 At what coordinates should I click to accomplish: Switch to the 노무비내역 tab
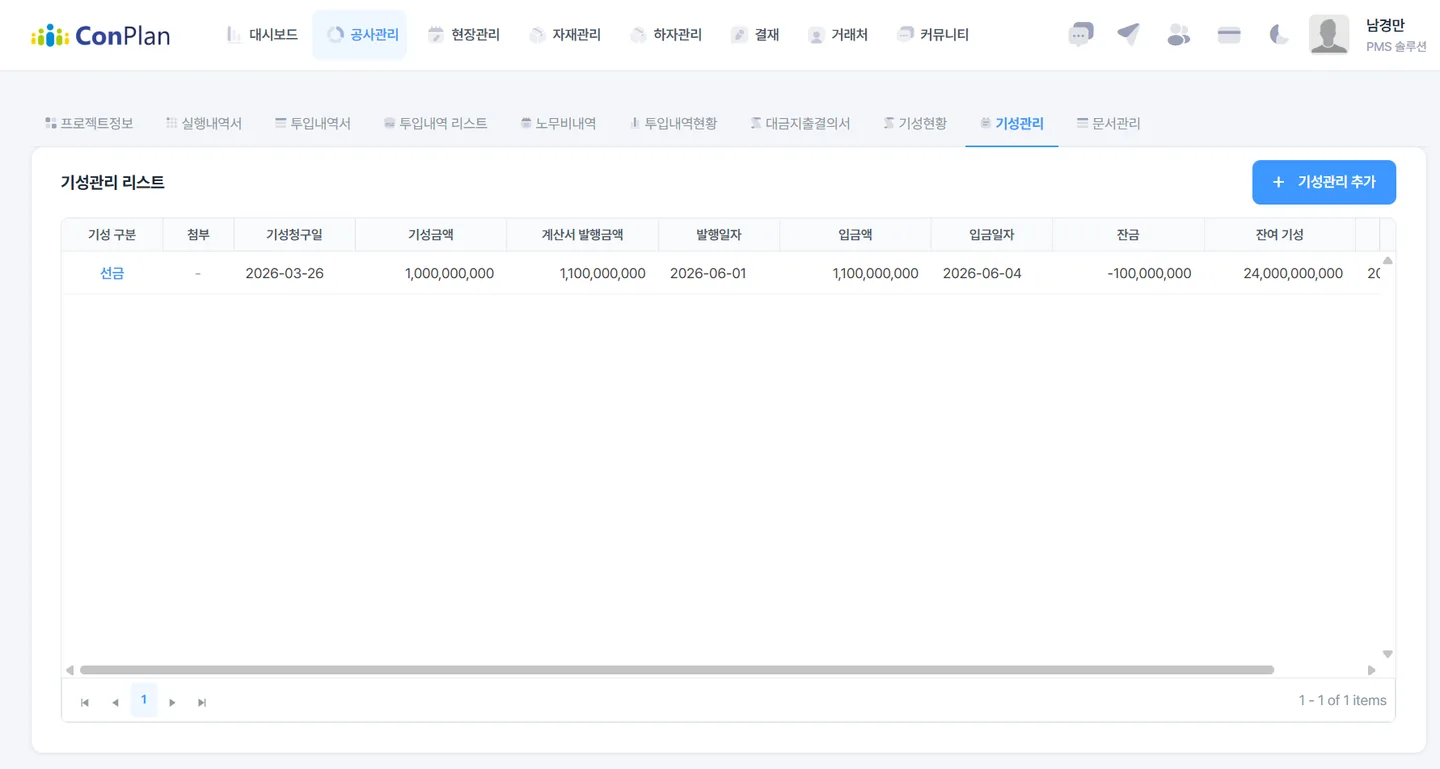(558, 124)
